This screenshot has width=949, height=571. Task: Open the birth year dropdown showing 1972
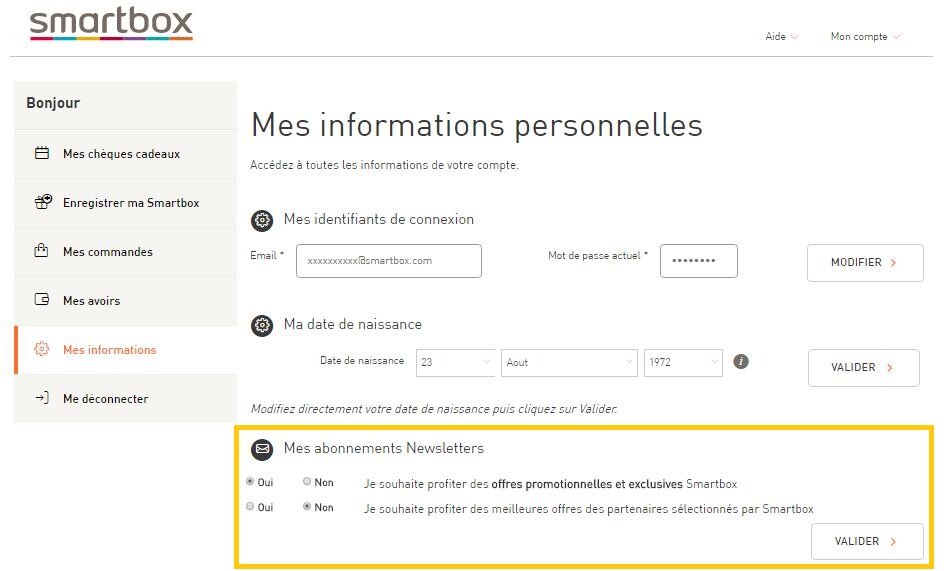tap(683, 362)
